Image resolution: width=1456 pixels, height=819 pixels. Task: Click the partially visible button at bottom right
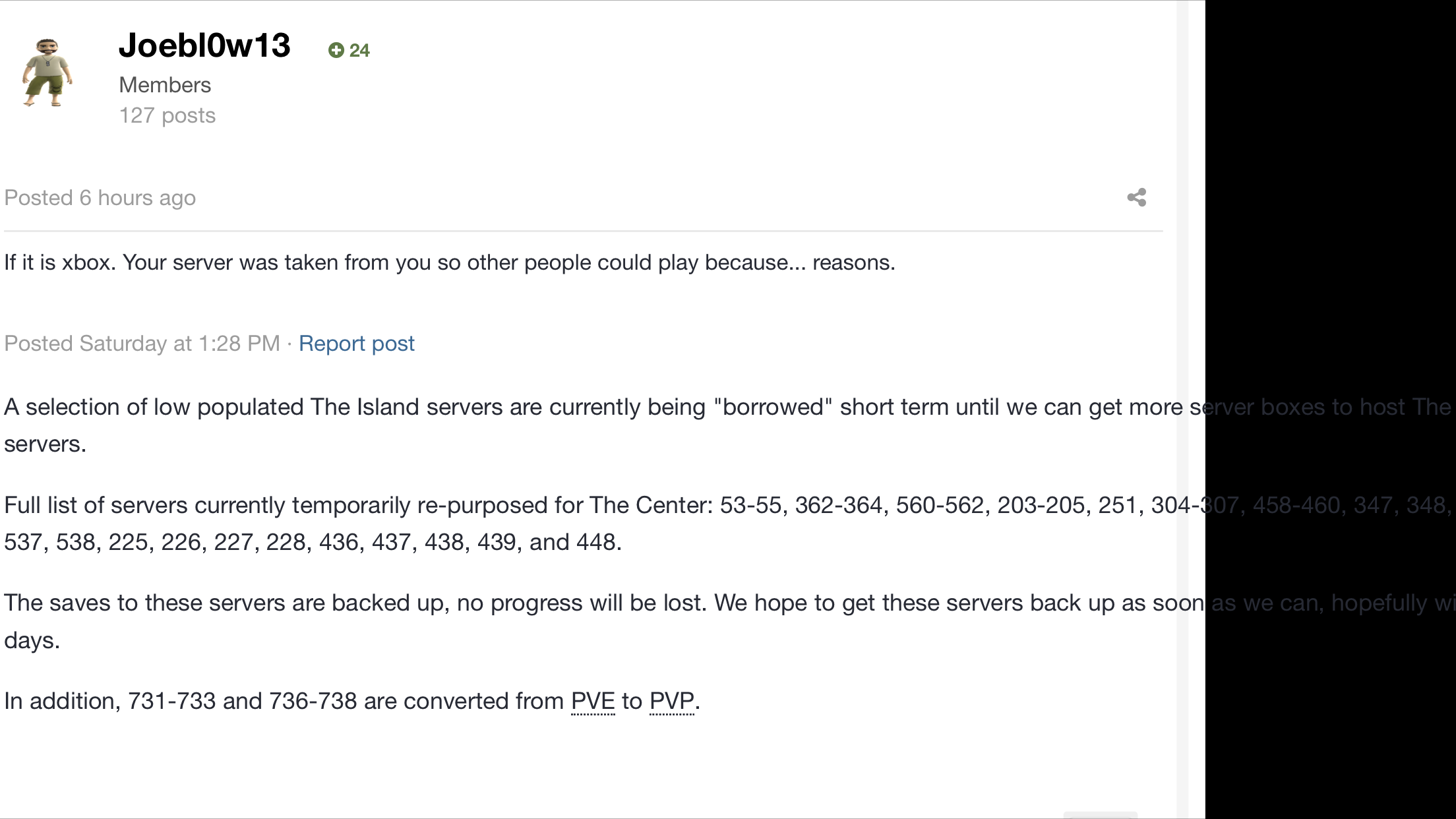(1101, 815)
